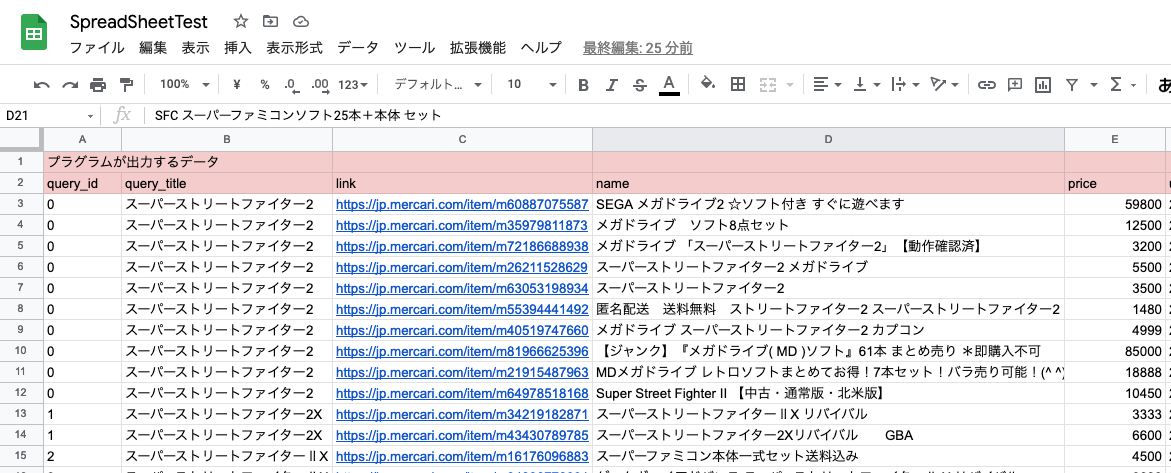Click select-all corner box
This screenshot has width=1171, height=473.
pyautogui.click(x=22, y=139)
